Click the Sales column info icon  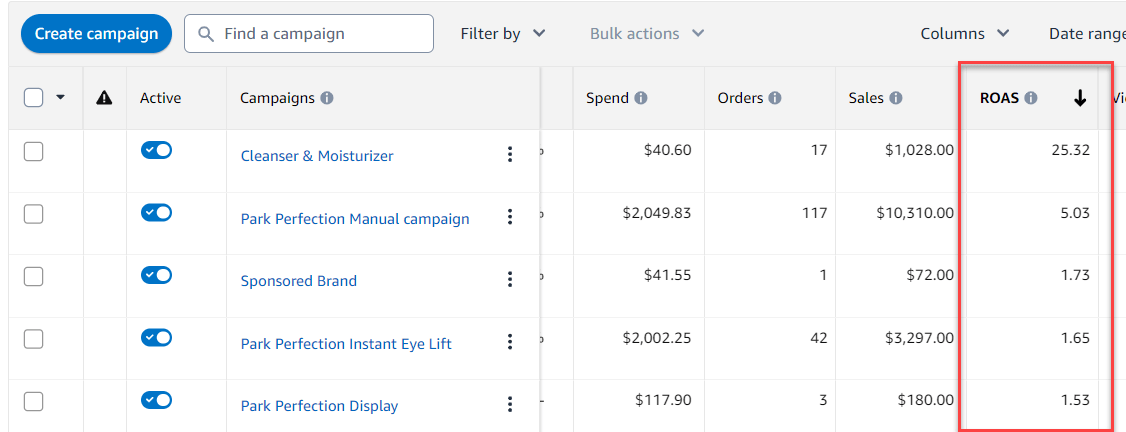point(896,98)
